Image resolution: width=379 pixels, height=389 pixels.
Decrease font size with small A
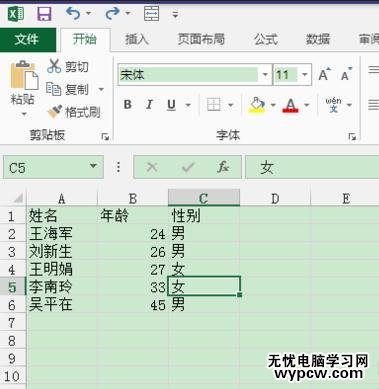347,75
